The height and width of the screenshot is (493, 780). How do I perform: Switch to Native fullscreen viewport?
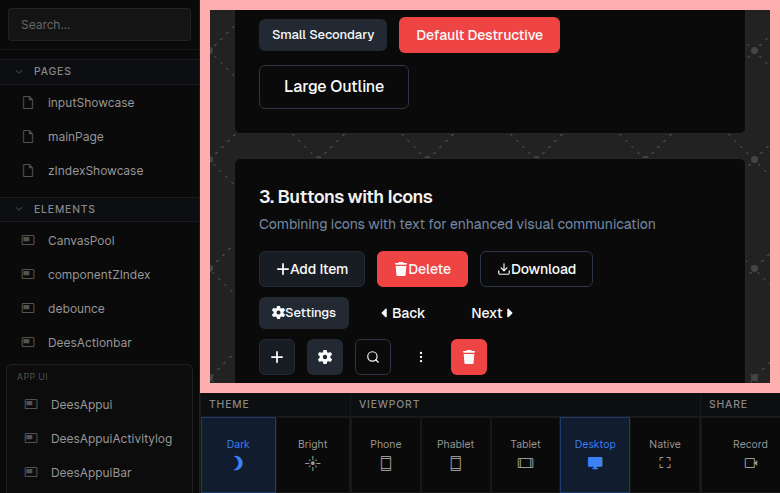click(x=665, y=454)
